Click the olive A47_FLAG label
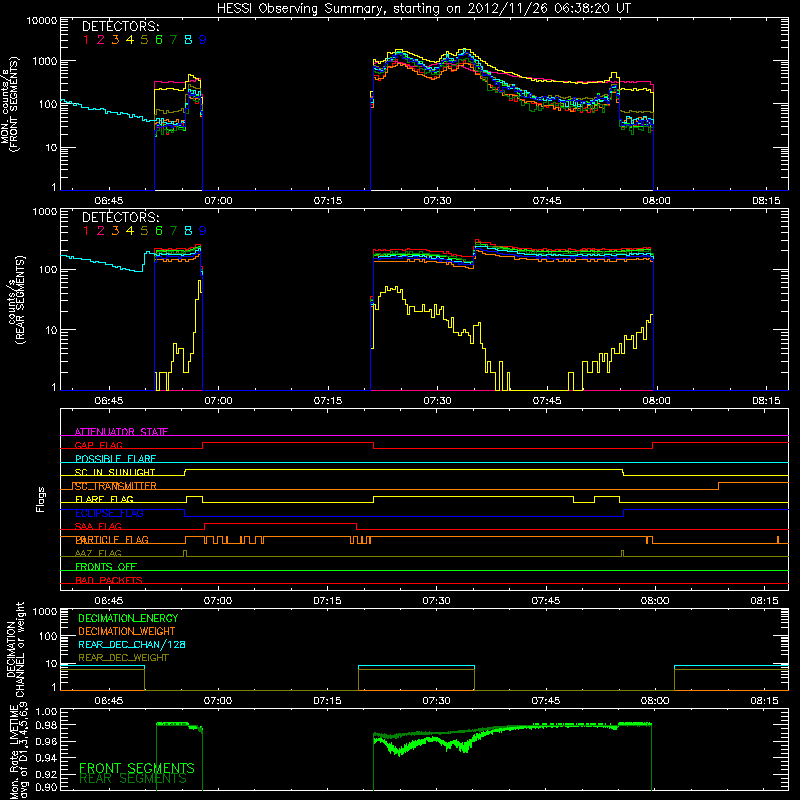The height and width of the screenshot is (800, 800). 98,553
